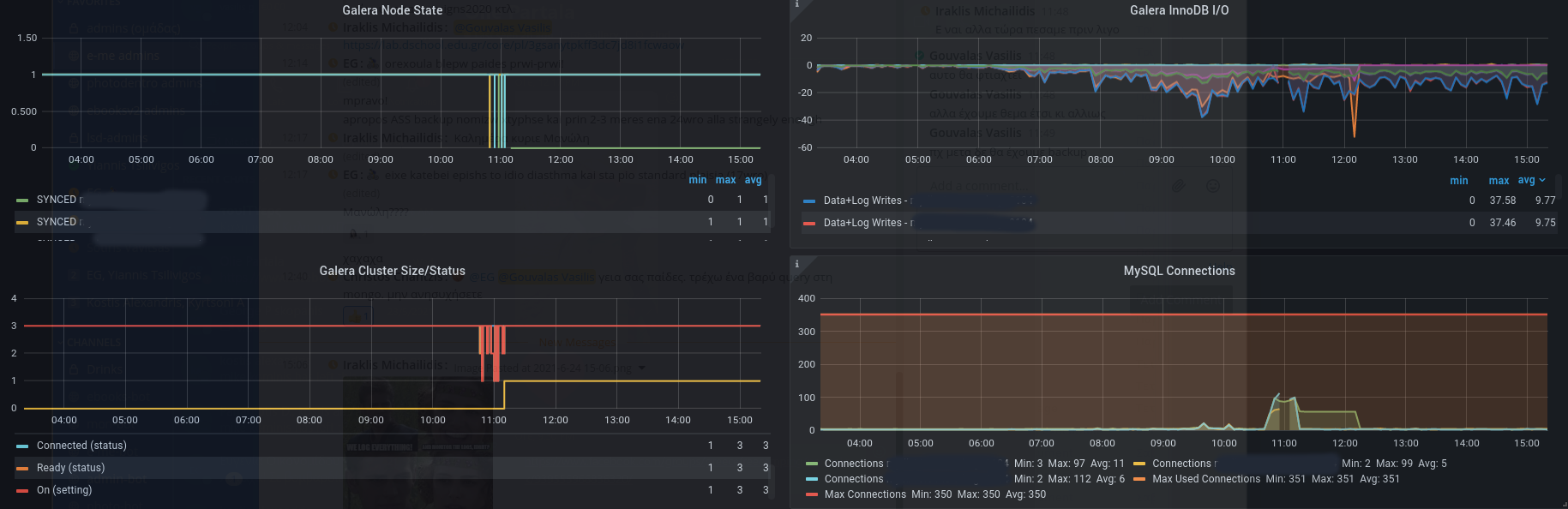Click the Galera Node State legend scrollbar
This screenshot has width=1568, height=509.
pos(770,206)
